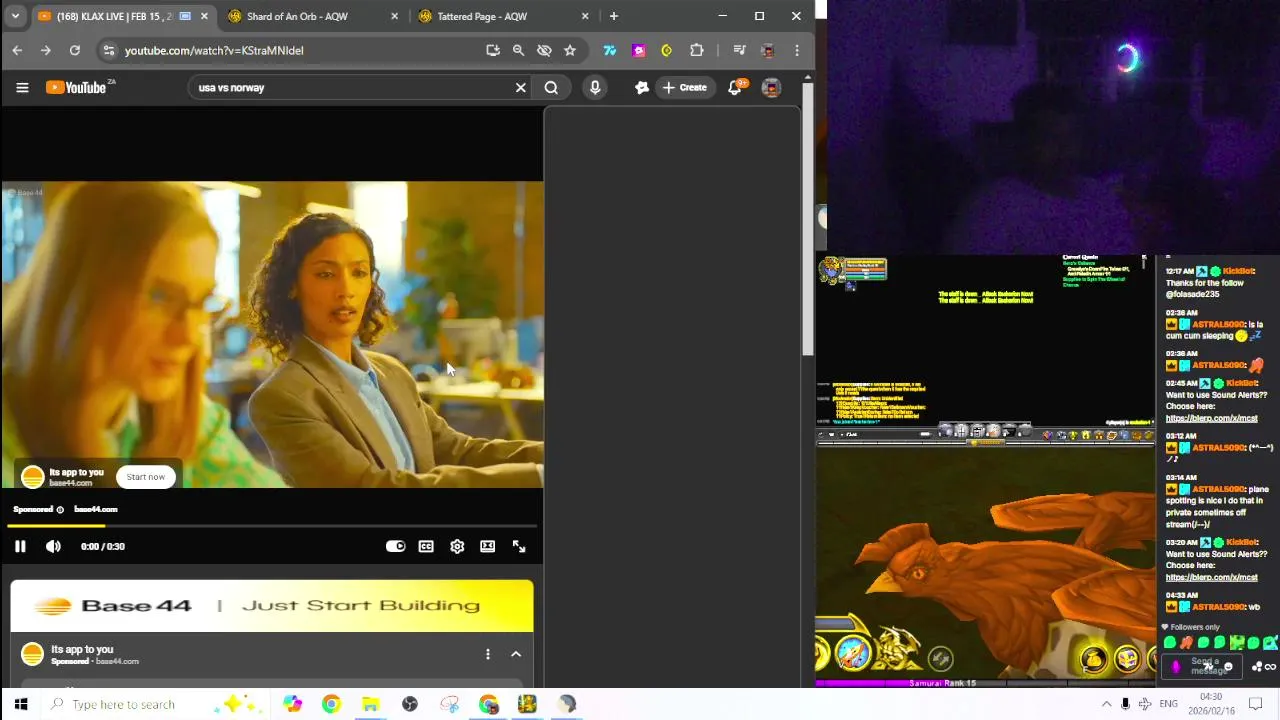Open the second blerp.com link in chat
Image resolution: width=1280 pixels, height=720 pixels.
[x=1212, y=577]
